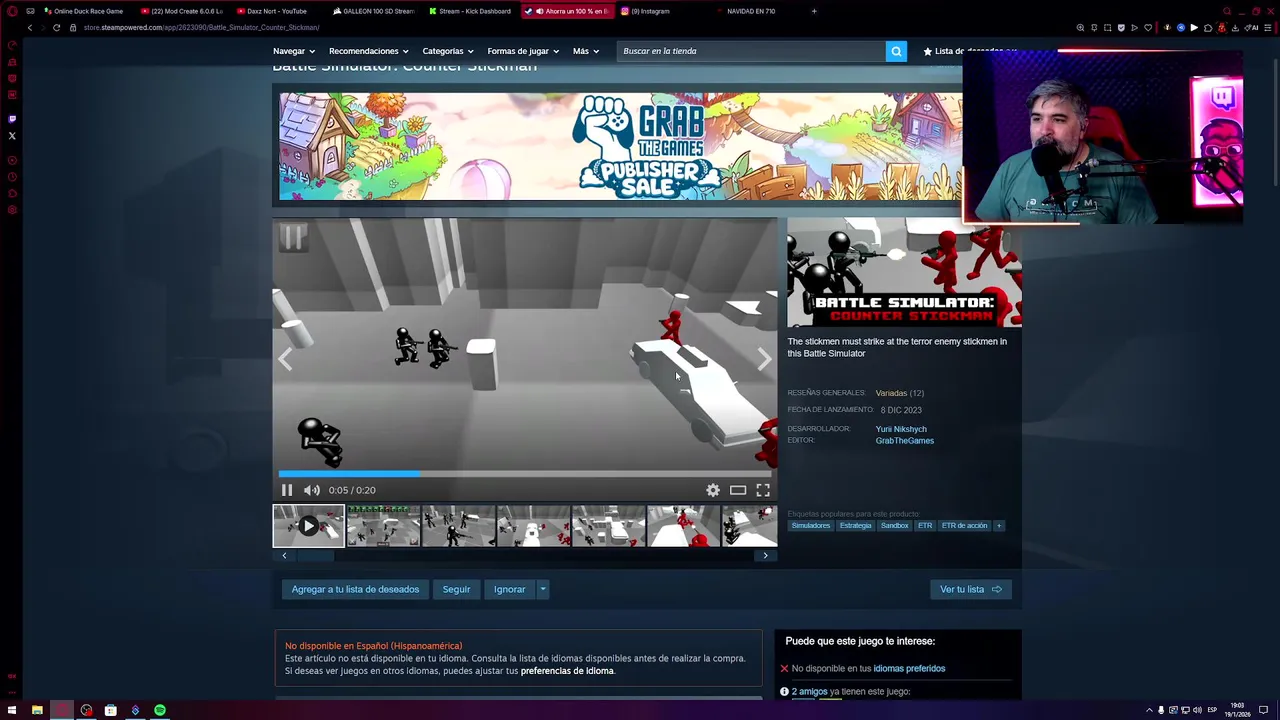Go to the previous media with the left arrow
Image resolution: width=1280 pixels, height=720 pixels.
[285, 359]
